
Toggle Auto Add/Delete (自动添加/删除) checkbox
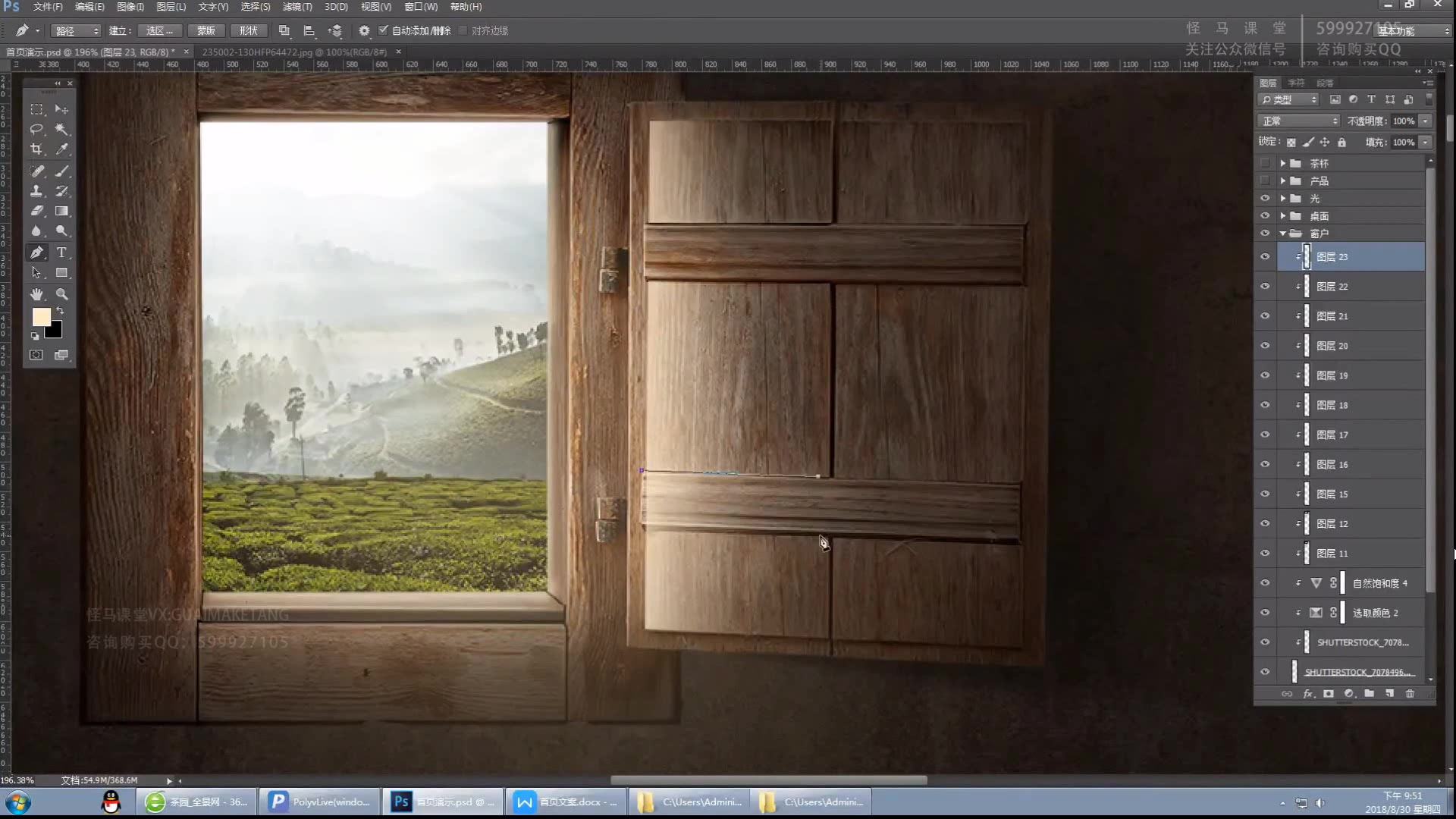pyautogui.click(x=384, y=30)
